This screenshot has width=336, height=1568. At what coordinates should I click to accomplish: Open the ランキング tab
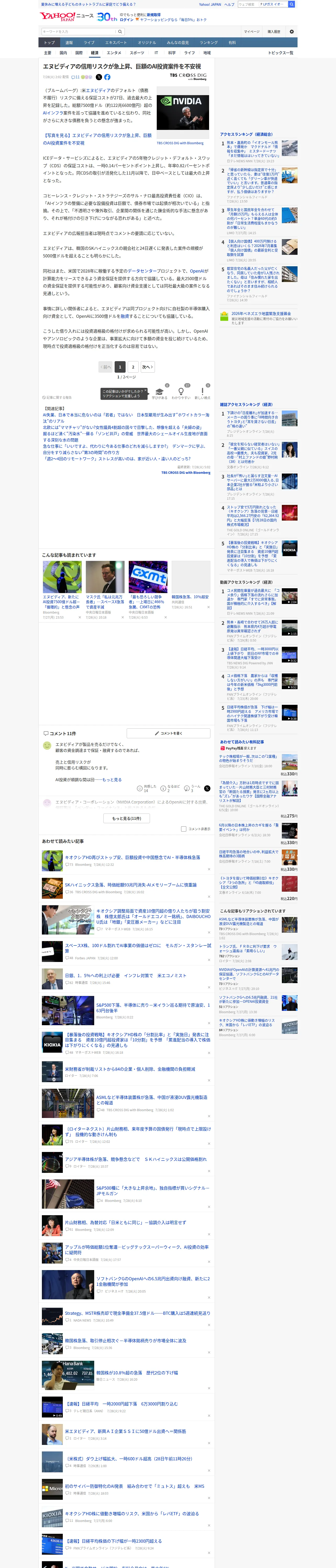[x=209, y=43]
